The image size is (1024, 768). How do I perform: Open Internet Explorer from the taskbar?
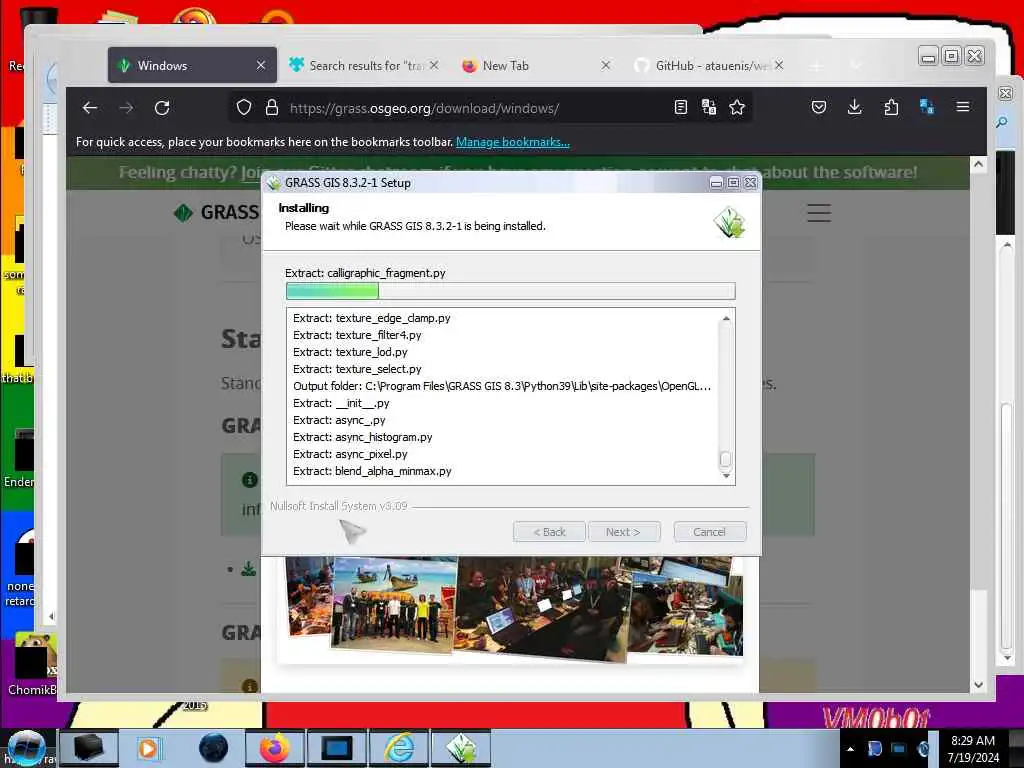398,748
